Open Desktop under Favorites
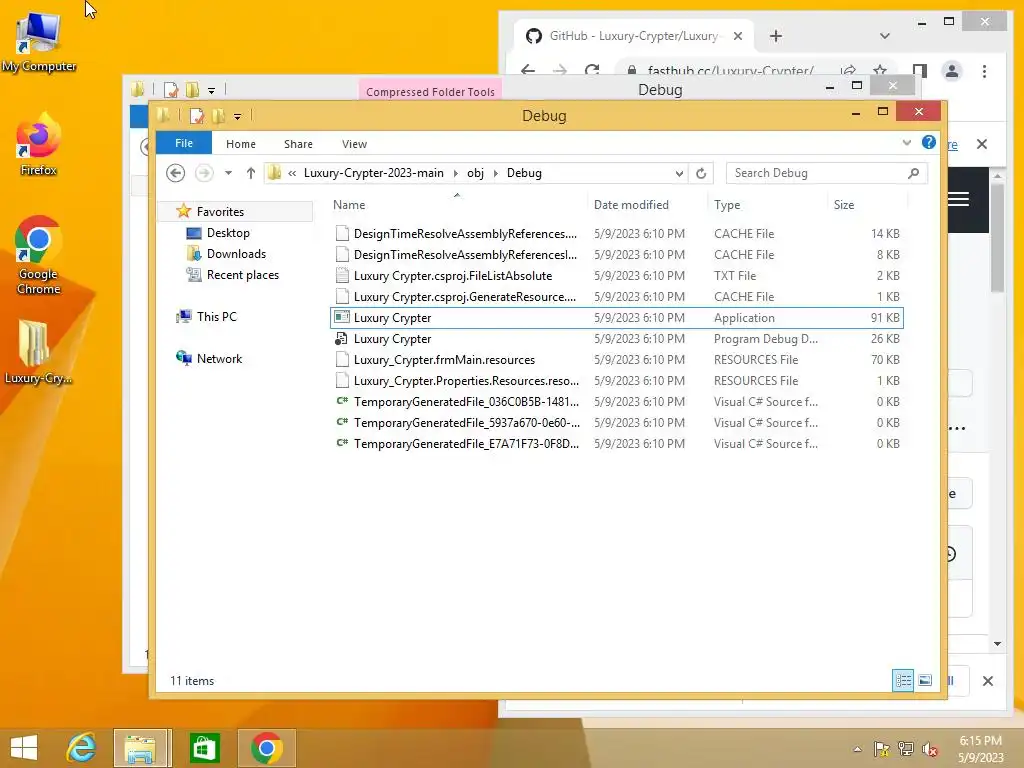Image resolution: width=1024 pixels, height=768 pixels. click(x=228, y=232)
